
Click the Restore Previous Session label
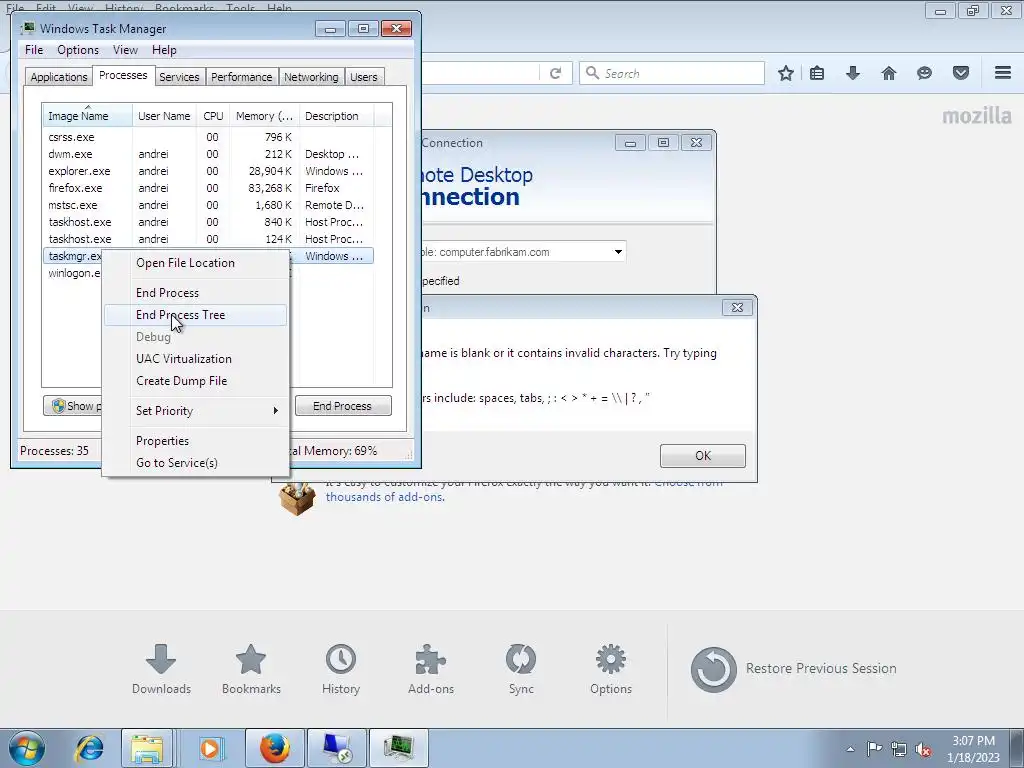821,669
